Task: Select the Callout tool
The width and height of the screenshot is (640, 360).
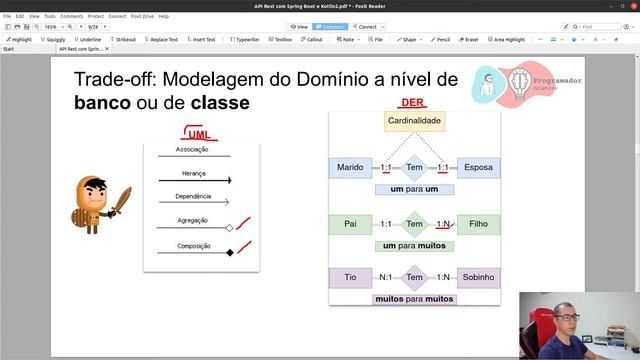Action: [x=311, y=40]
